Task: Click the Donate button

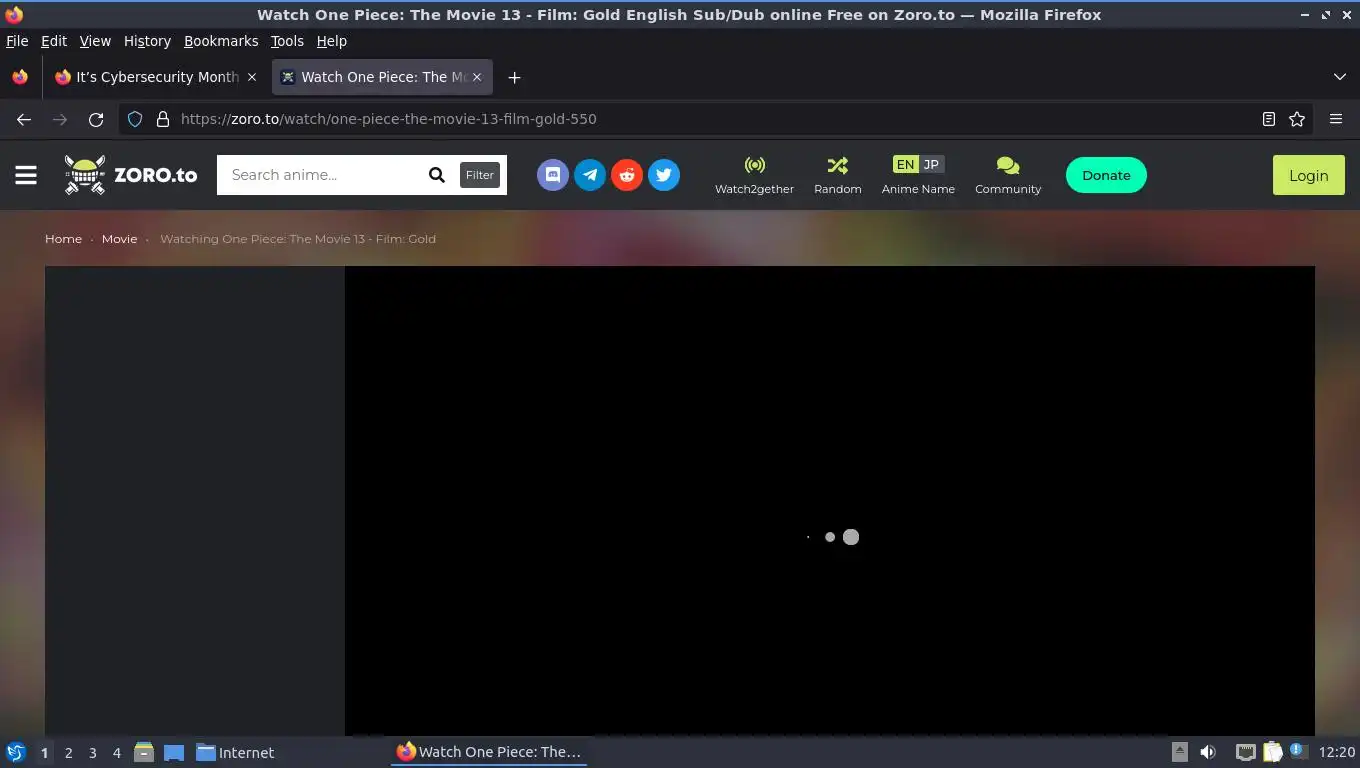Action: (x=1106, y=175)
